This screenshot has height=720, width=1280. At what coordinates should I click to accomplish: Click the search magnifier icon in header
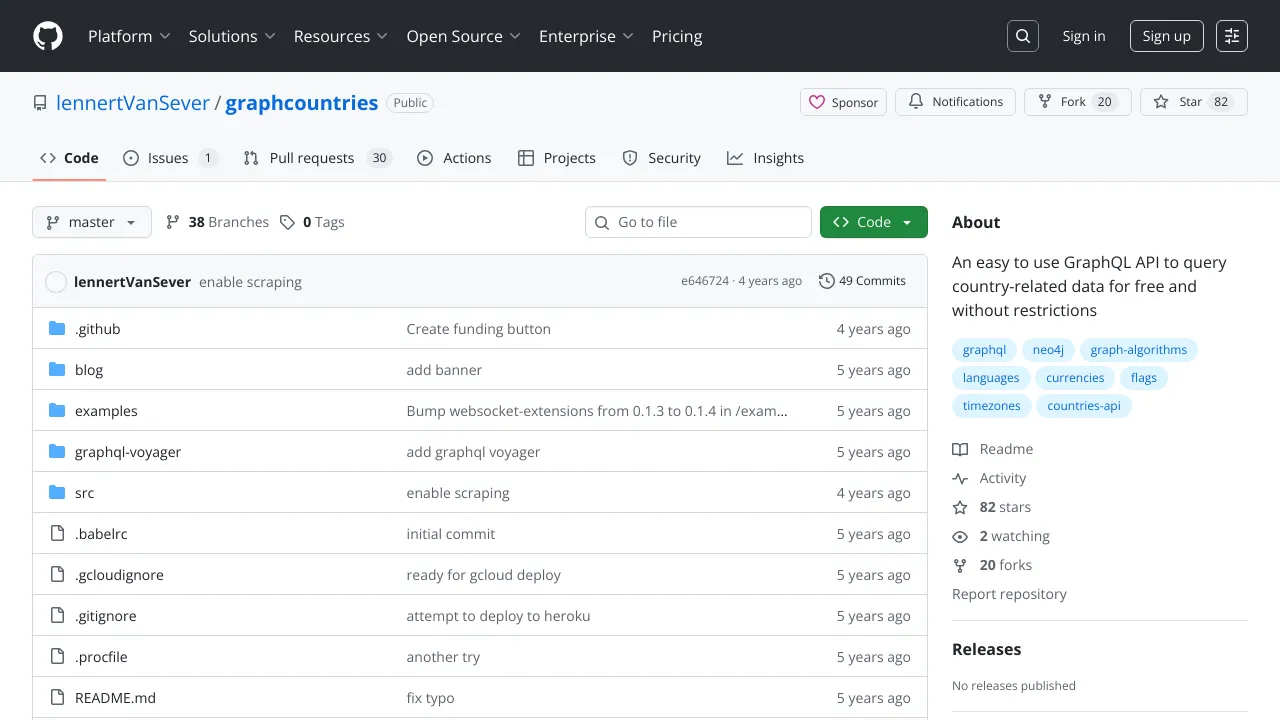click(x=1023, y=36)
